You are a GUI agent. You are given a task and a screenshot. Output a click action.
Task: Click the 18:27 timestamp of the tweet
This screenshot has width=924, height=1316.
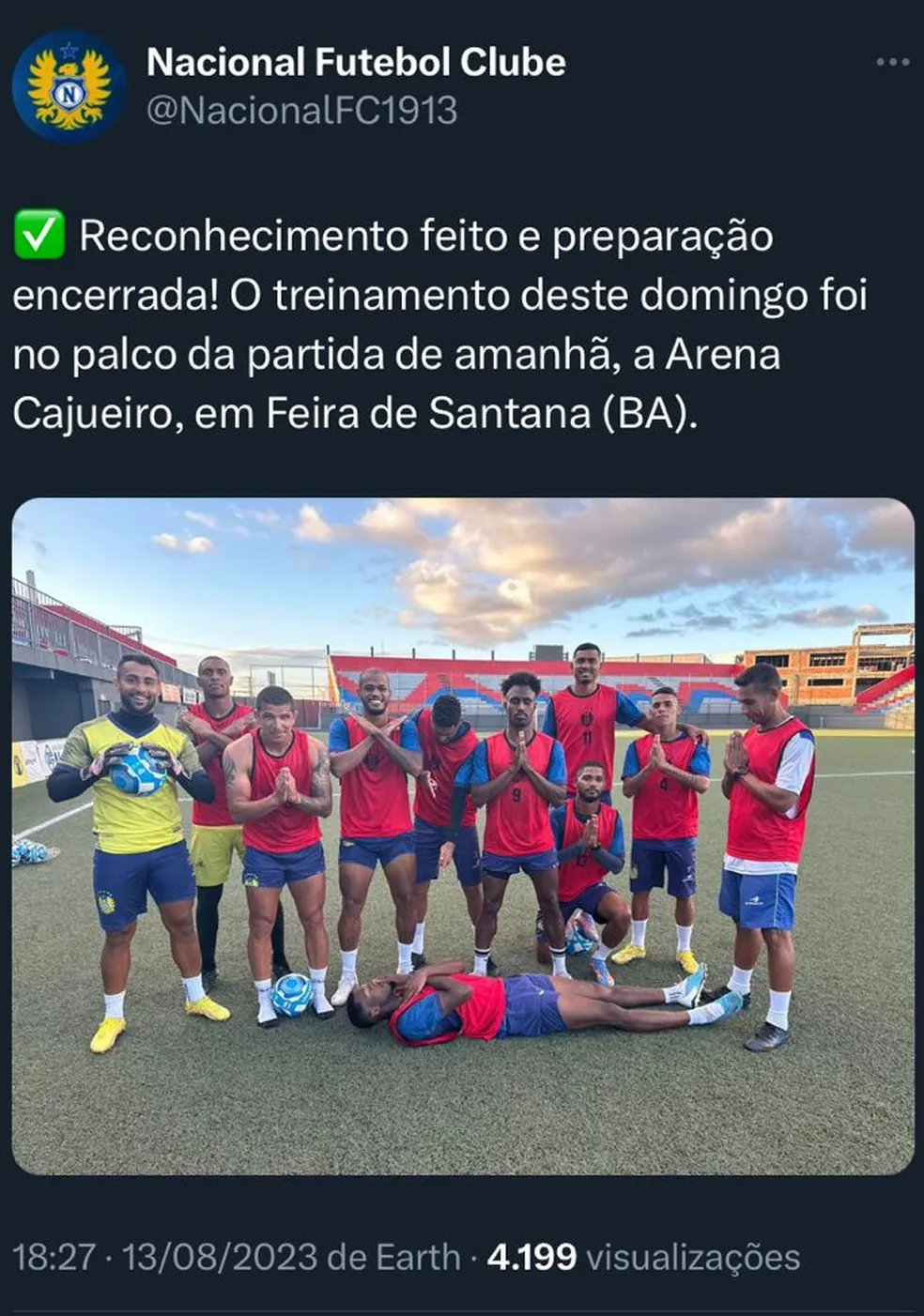(x=54, y=1257)
